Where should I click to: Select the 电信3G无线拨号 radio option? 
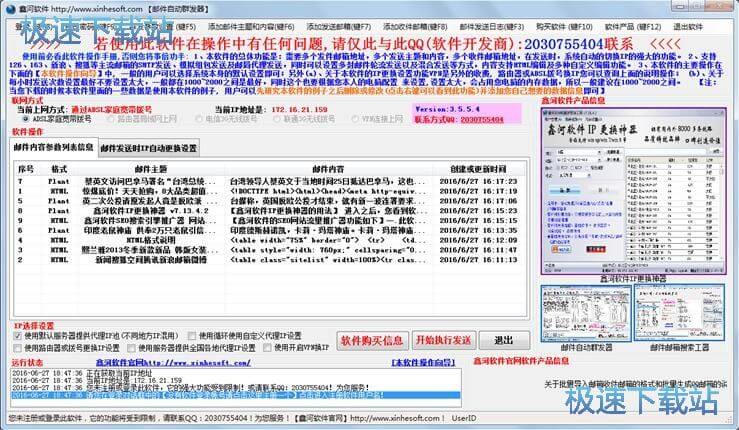[x=226, y=119]
